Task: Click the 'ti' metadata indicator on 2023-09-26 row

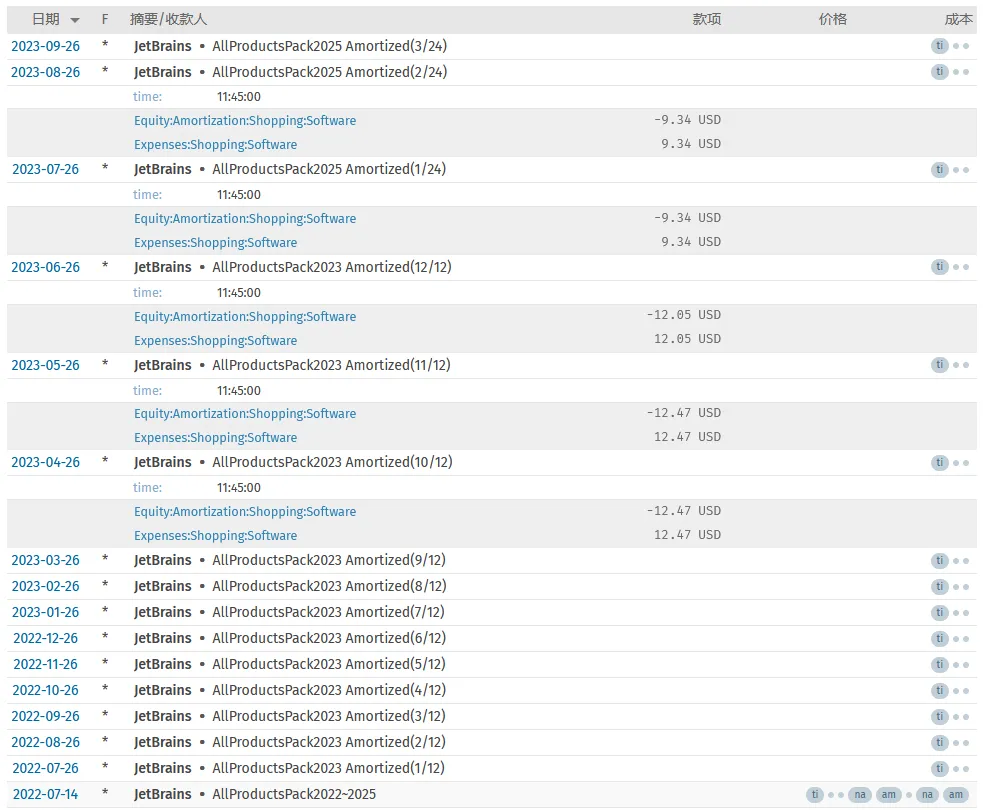Action: click(939, 46)
